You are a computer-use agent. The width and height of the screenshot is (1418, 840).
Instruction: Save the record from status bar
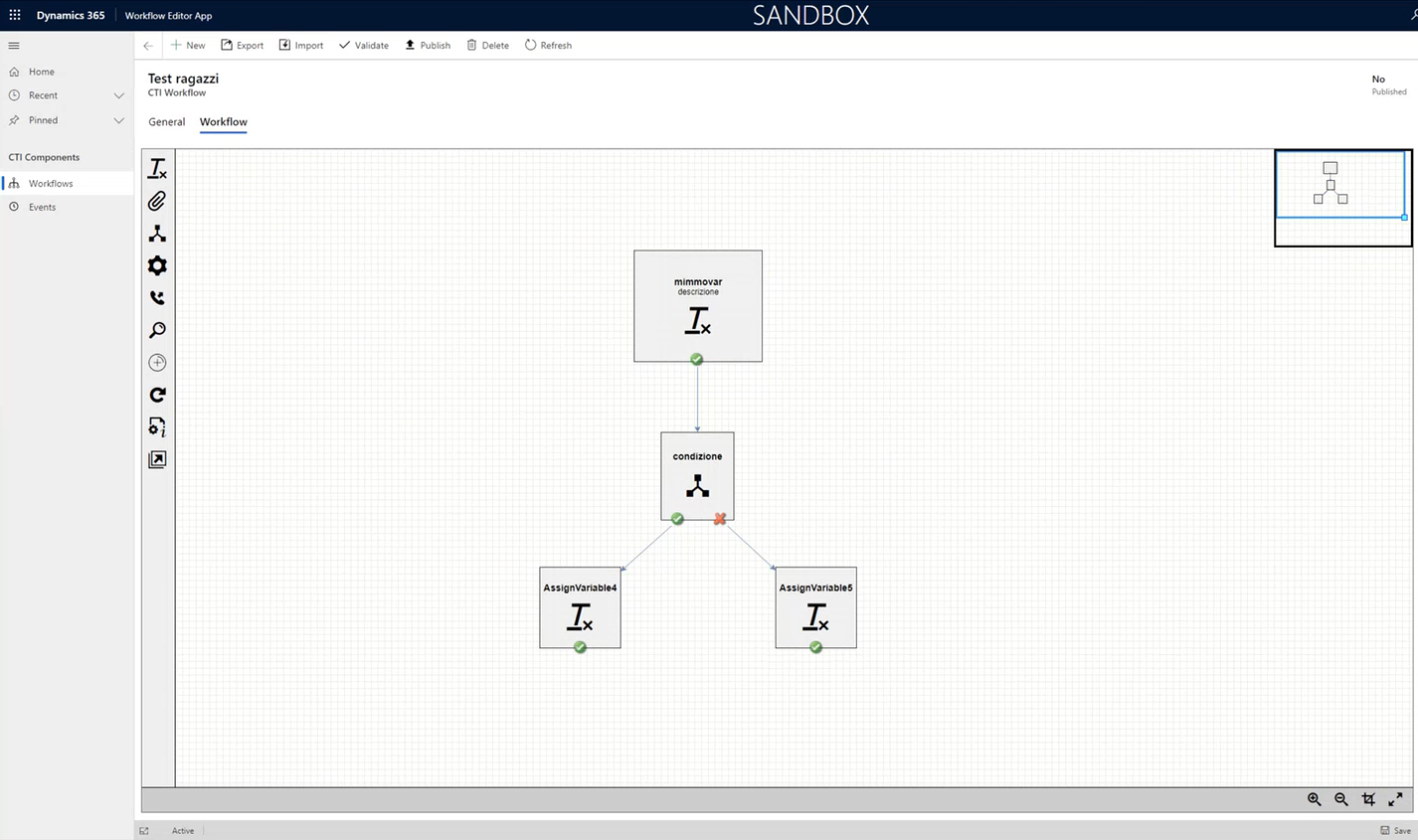tap(1395, 830)
